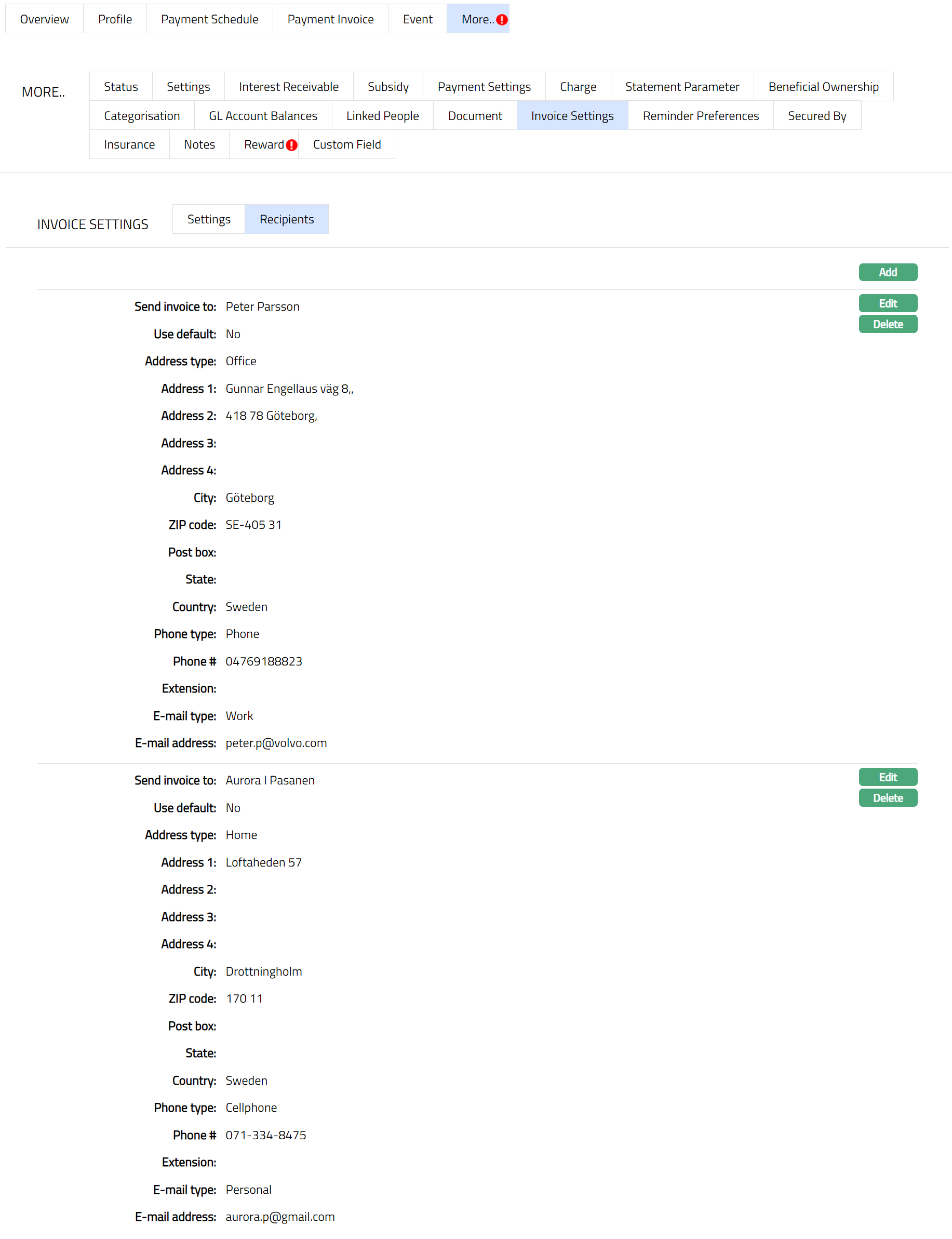Open the Linked People tab

pos(382,116)
